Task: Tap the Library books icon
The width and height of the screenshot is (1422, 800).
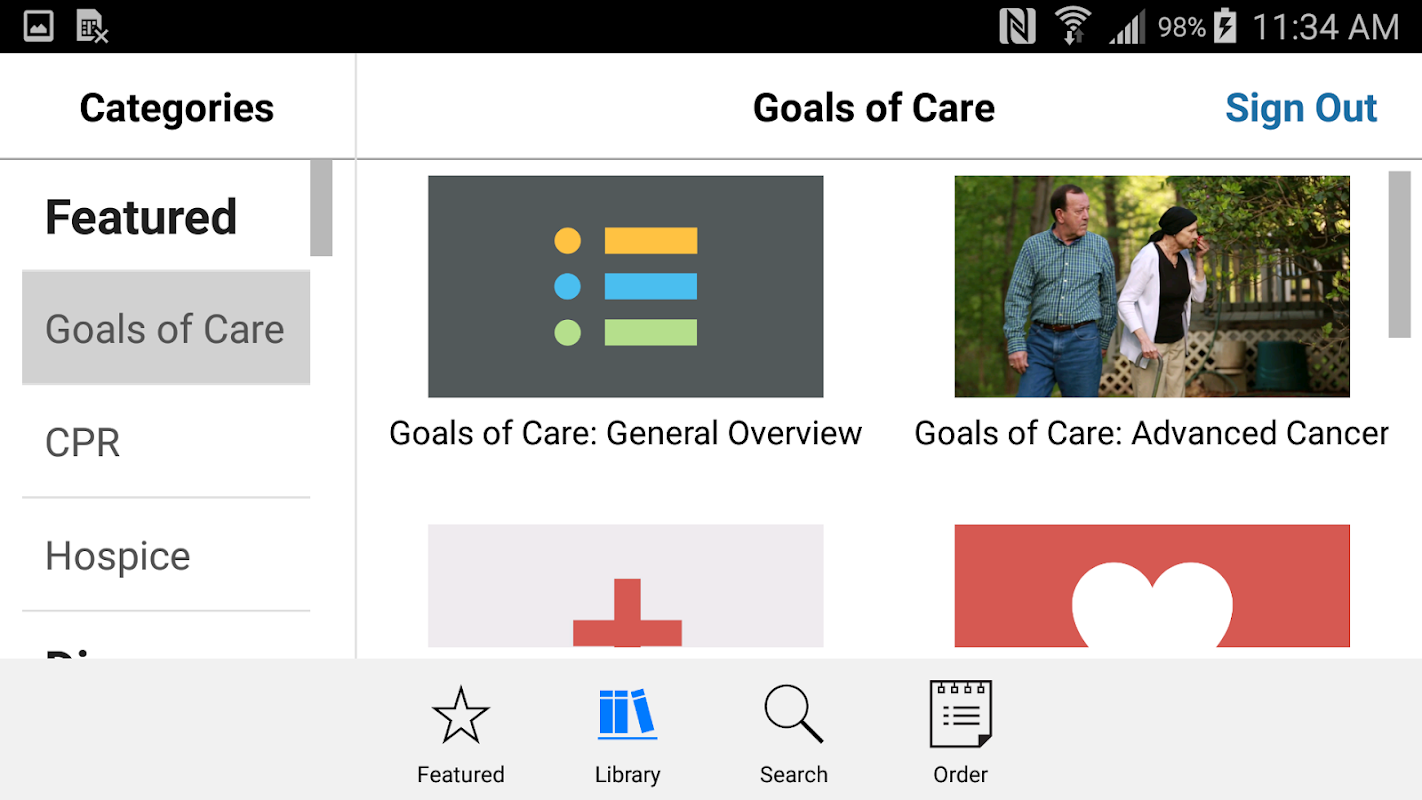Action: 627,716
